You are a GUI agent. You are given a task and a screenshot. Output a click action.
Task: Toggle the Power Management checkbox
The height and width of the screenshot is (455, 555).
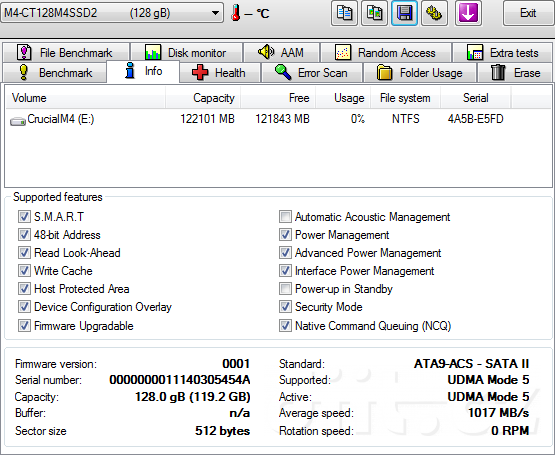(x=285, y=234)
